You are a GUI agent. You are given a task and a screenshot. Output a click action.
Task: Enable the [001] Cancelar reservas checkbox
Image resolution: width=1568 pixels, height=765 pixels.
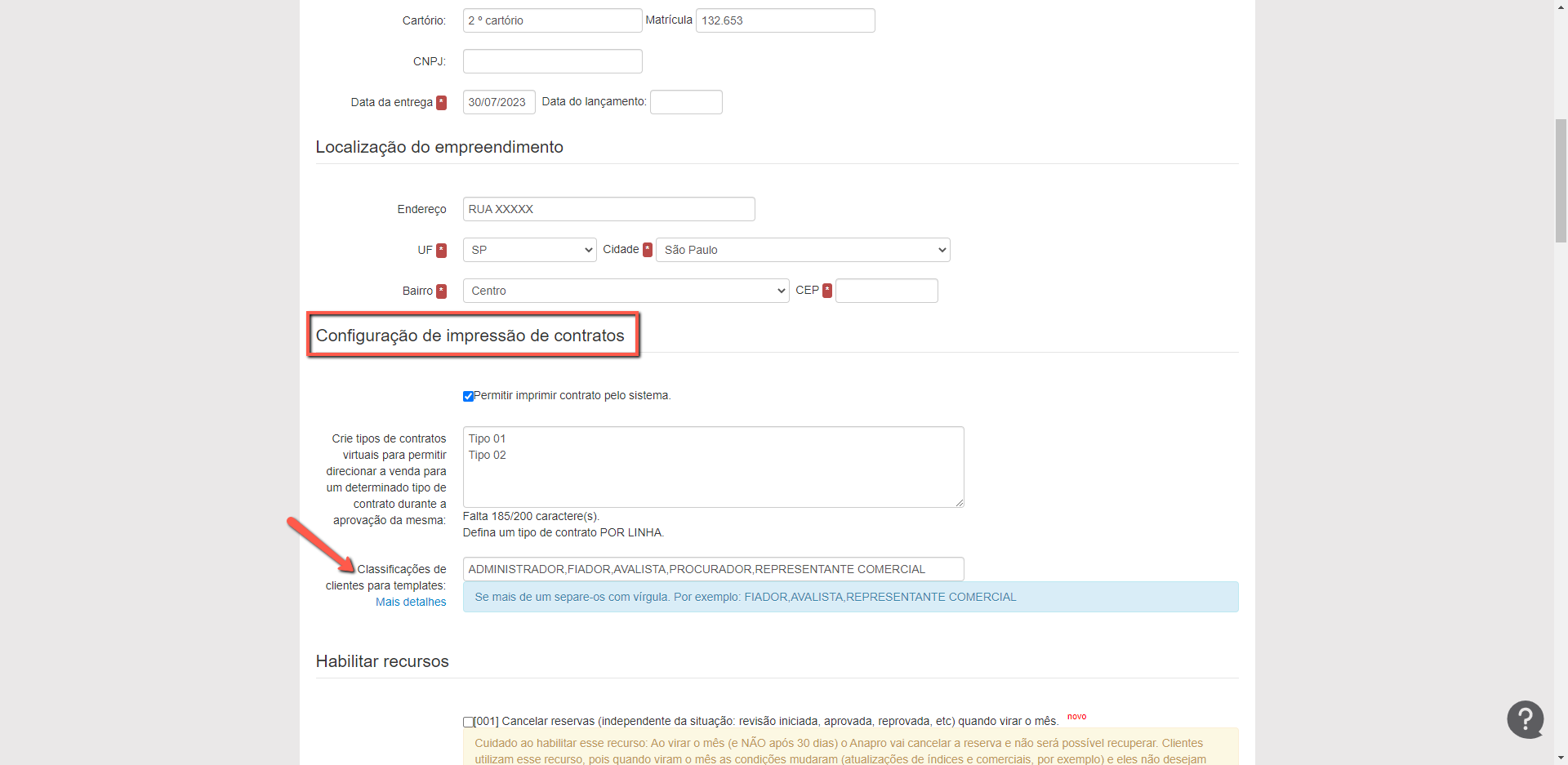click(x=468, y=722)
